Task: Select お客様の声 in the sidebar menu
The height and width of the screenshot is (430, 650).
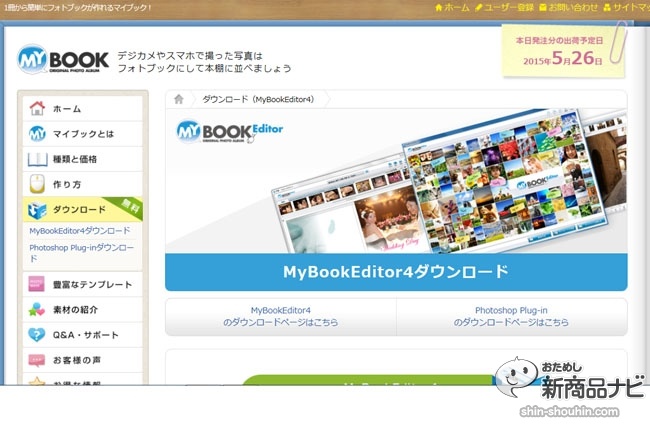Action: 82,360
